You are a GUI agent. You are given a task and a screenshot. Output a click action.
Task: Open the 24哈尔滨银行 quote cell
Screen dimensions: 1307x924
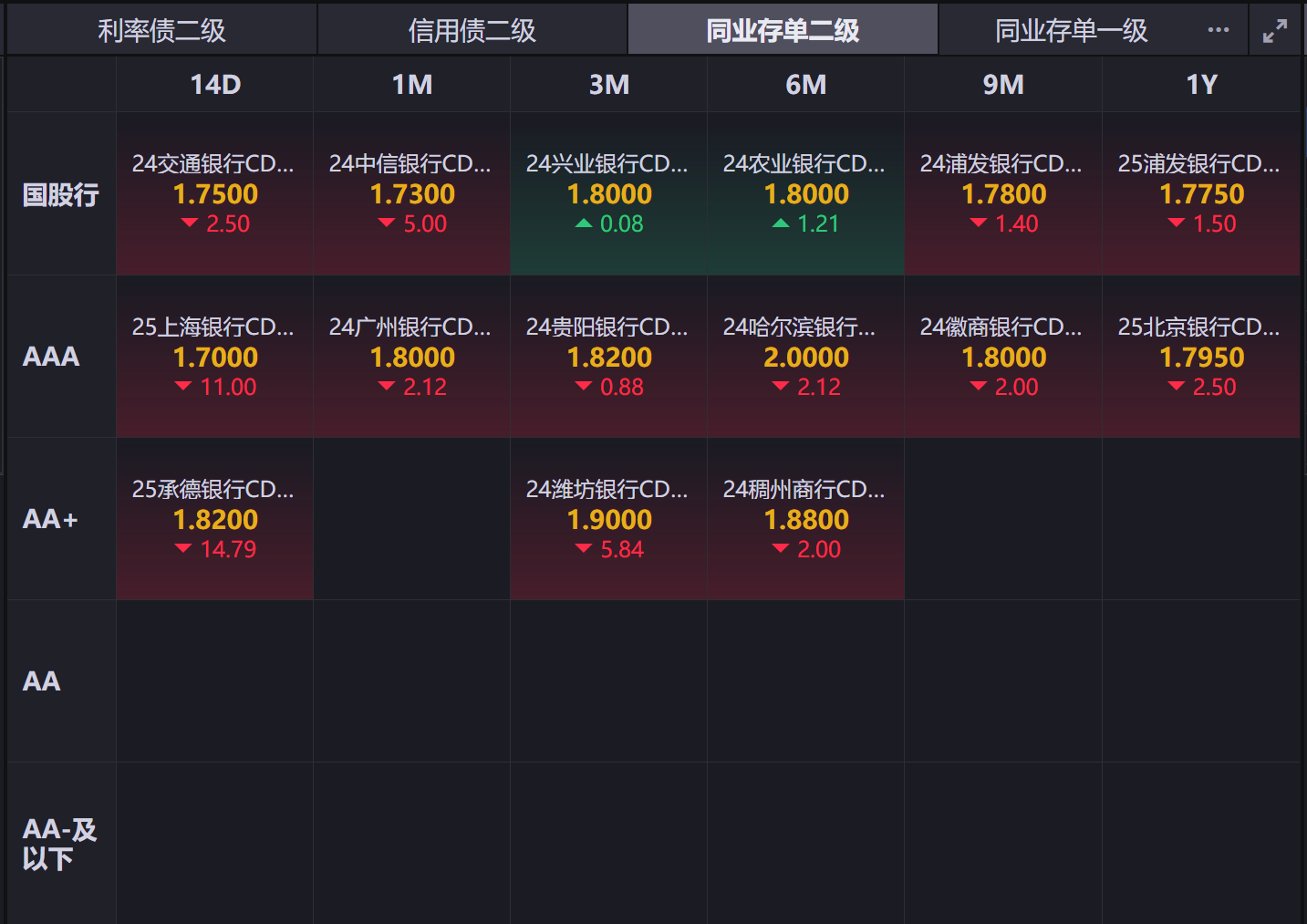pos(805,356)
